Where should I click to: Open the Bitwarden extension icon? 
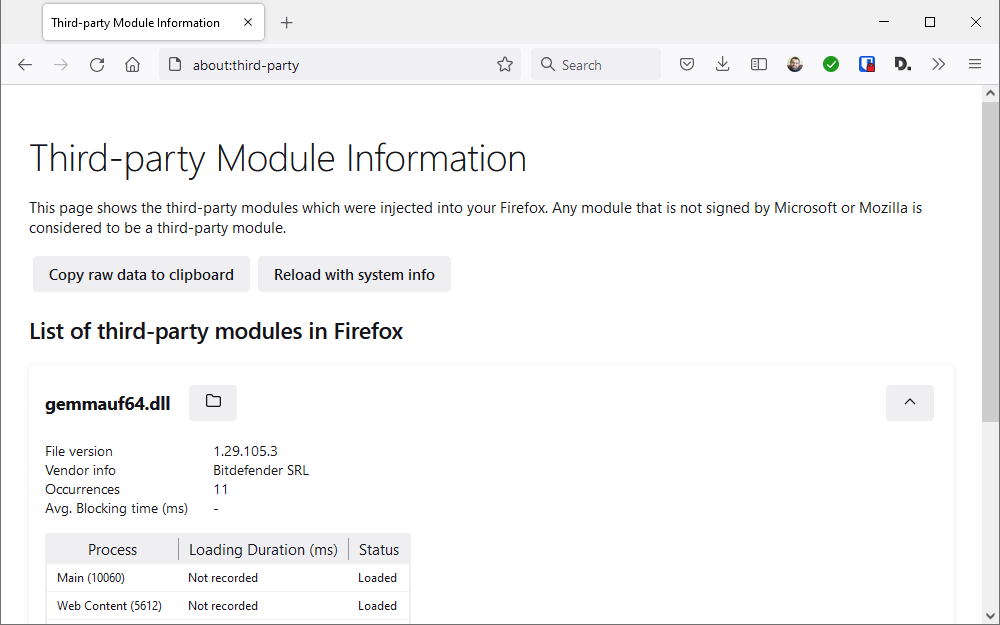(867, 64)
